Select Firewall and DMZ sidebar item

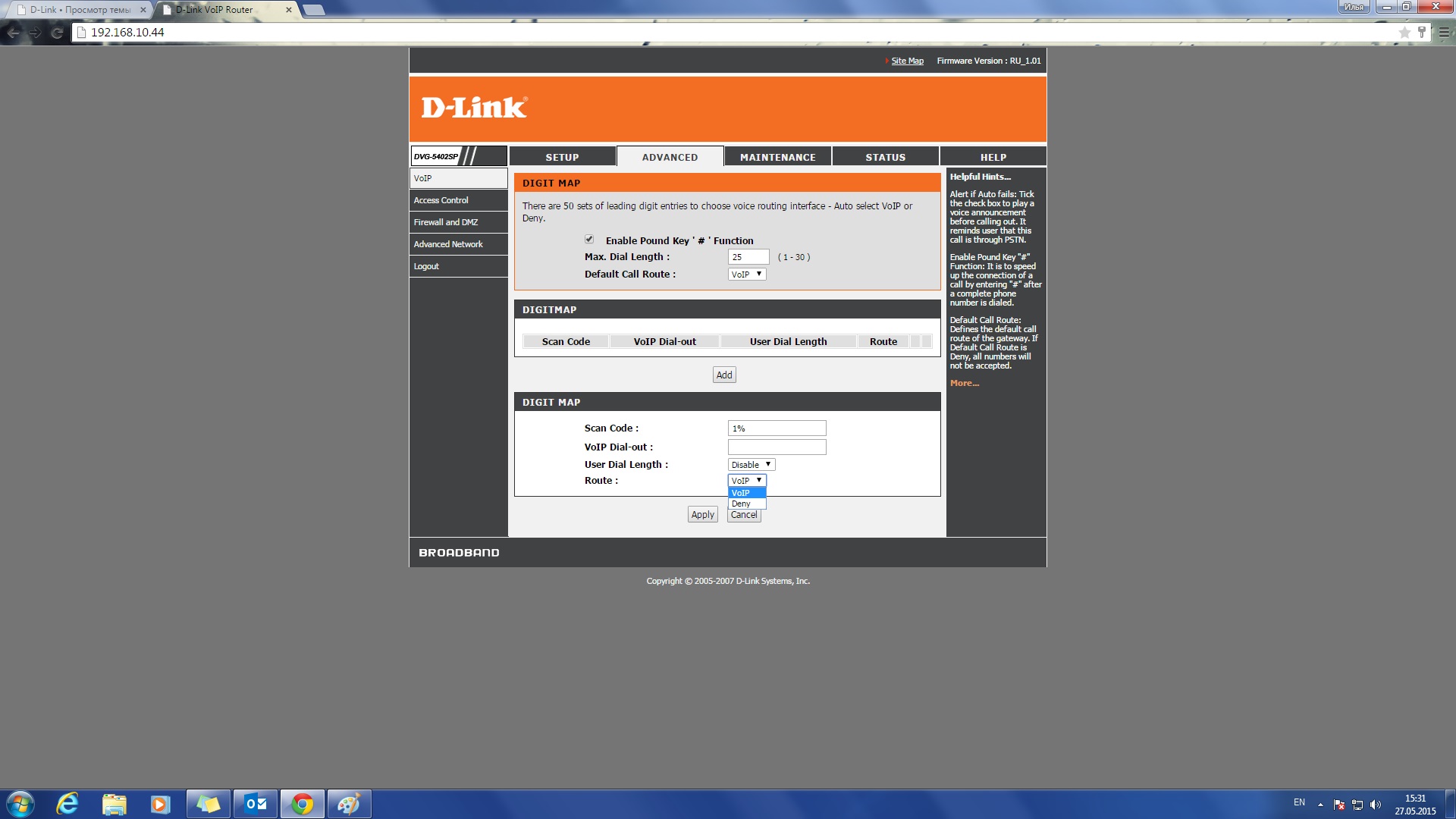(446, 222)
